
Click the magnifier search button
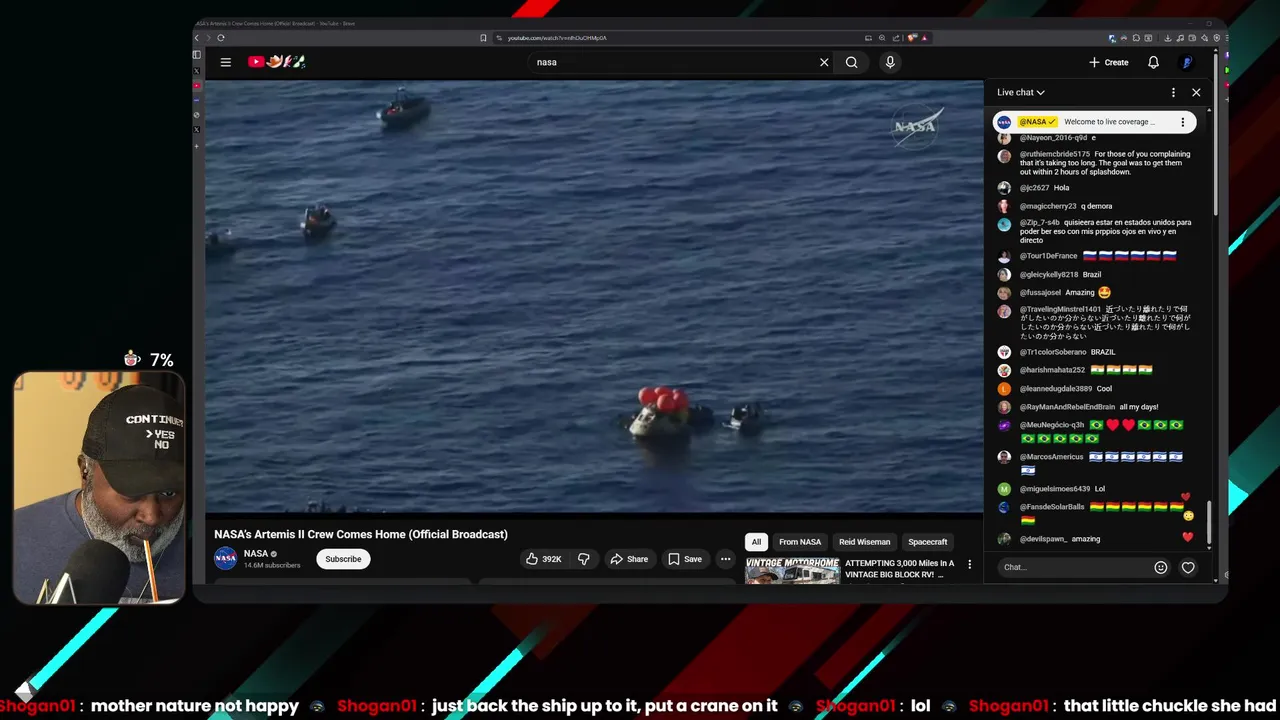pyautogui.click(x=852, y=62)
